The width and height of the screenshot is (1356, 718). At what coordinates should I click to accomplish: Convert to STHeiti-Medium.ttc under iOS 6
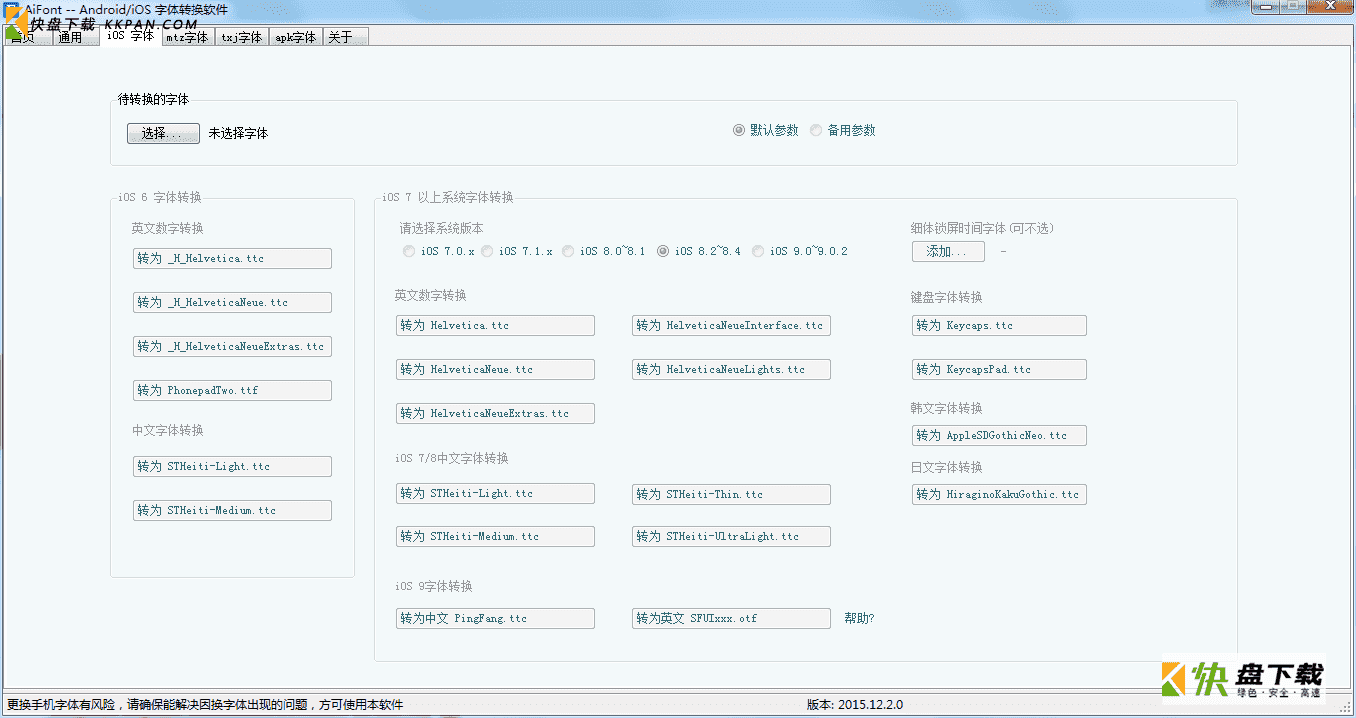232,510
